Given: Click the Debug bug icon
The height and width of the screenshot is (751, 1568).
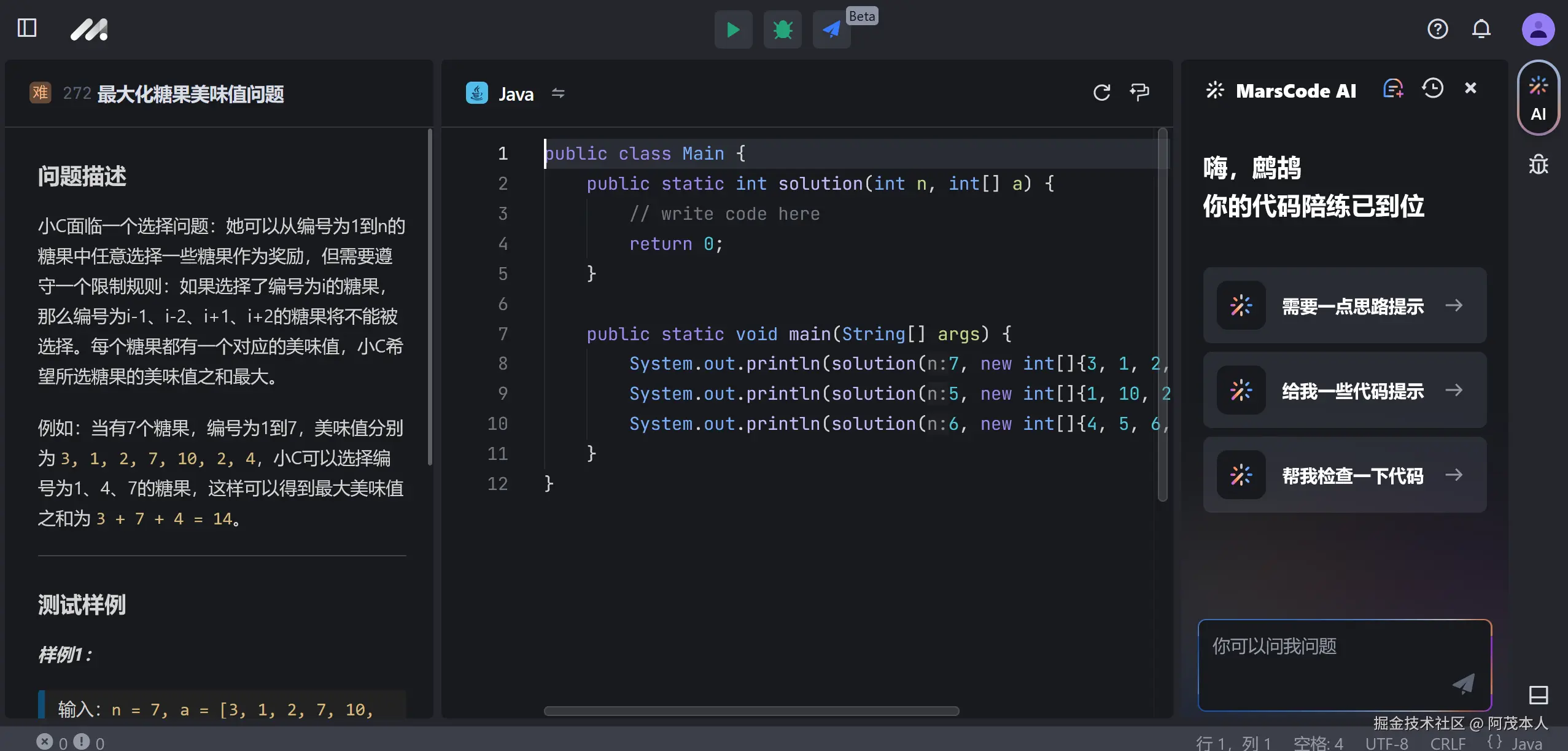Looking at the screenshot, I should pos(782,29).
